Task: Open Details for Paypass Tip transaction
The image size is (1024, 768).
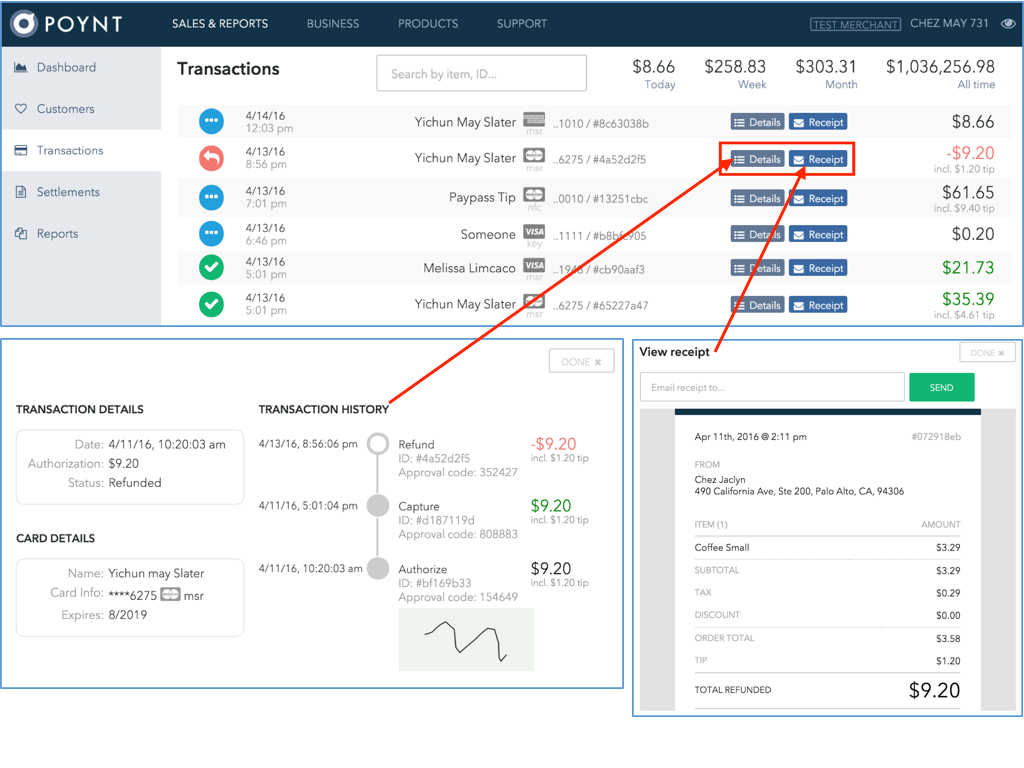Action: pyautogui.click(x=757, y=199)
